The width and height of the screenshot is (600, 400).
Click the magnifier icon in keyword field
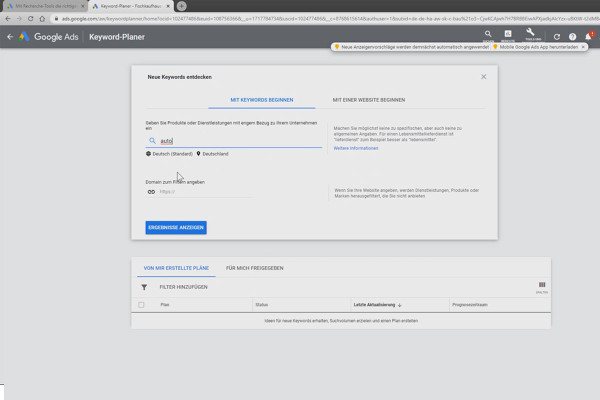(x=152, y=141)
